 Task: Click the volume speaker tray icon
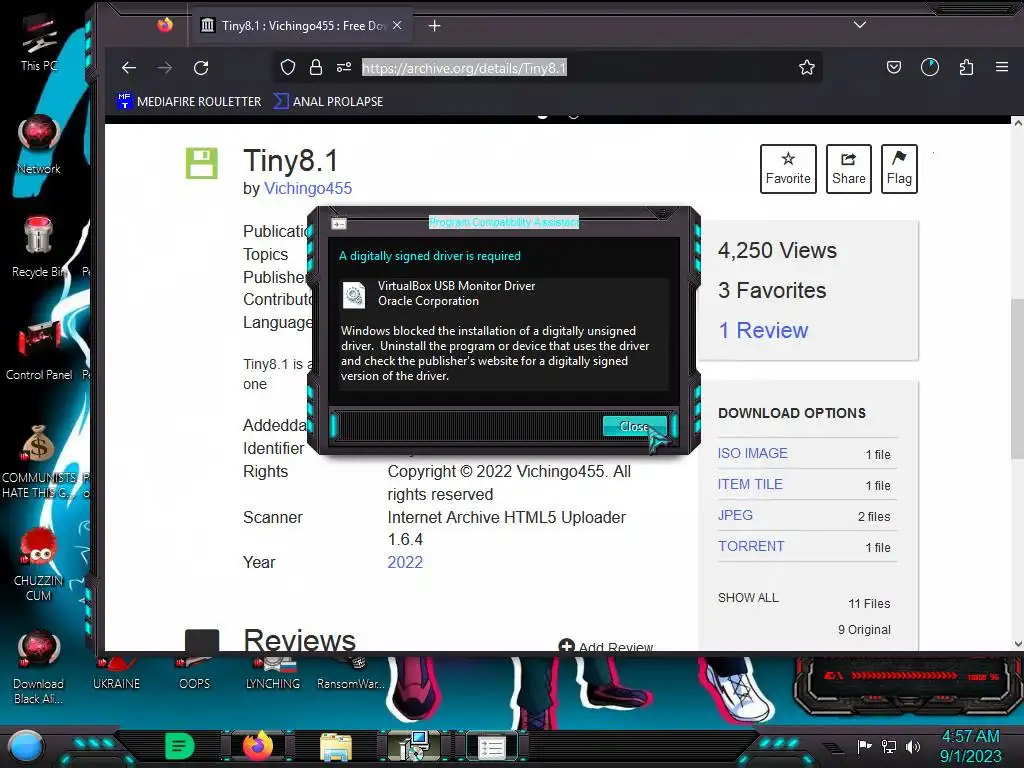tap(913, 746)
